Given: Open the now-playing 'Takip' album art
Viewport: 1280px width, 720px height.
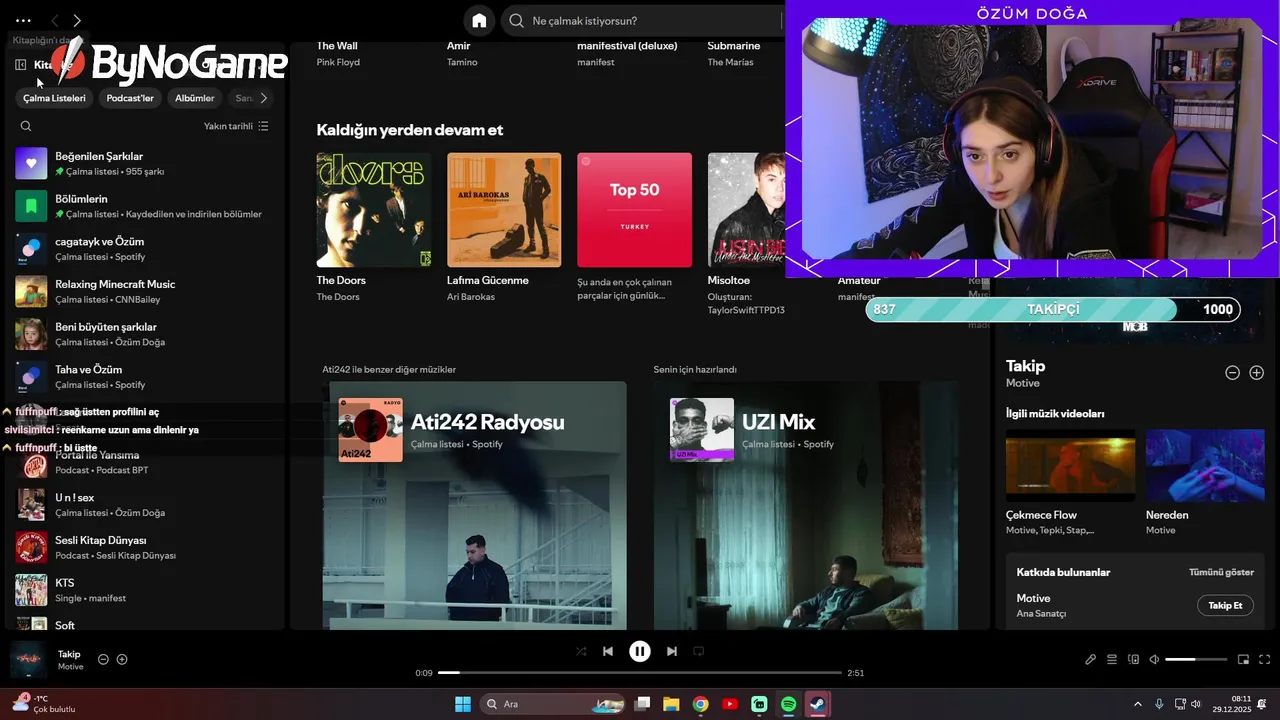Looking at the screenshot, I should [x=28, y=660].
